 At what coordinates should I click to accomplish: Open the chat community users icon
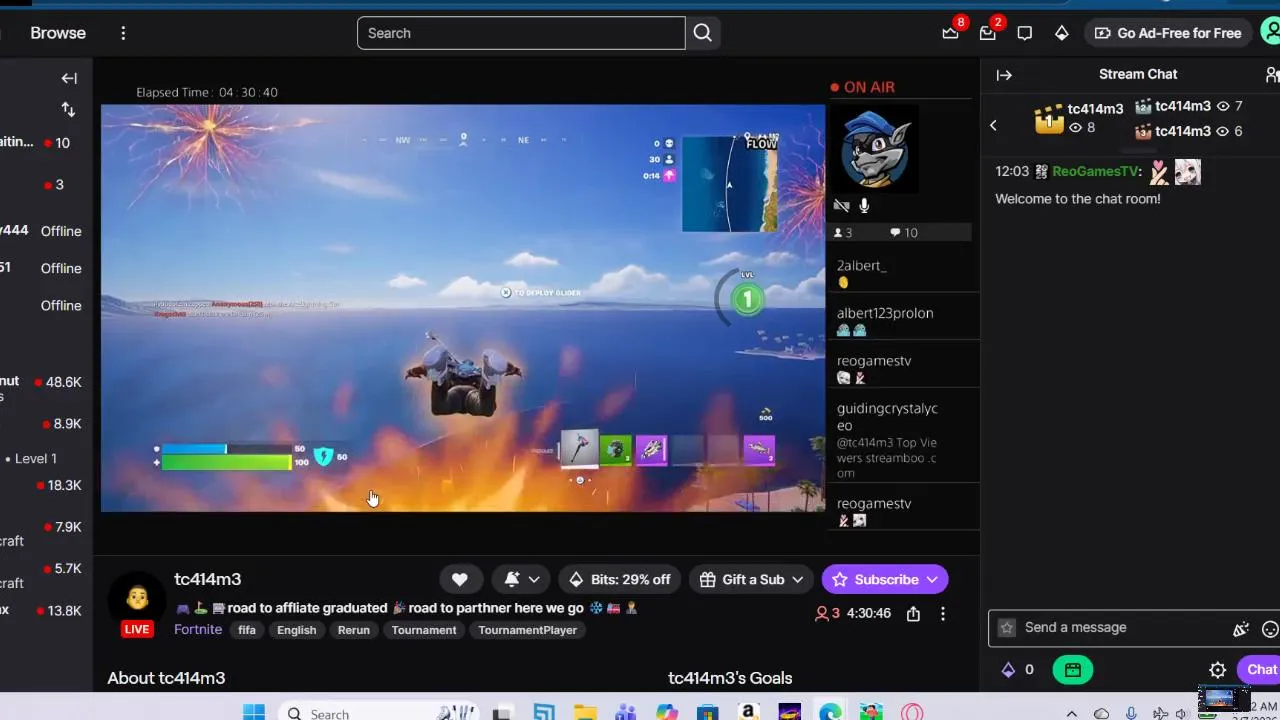point(1271,75)
